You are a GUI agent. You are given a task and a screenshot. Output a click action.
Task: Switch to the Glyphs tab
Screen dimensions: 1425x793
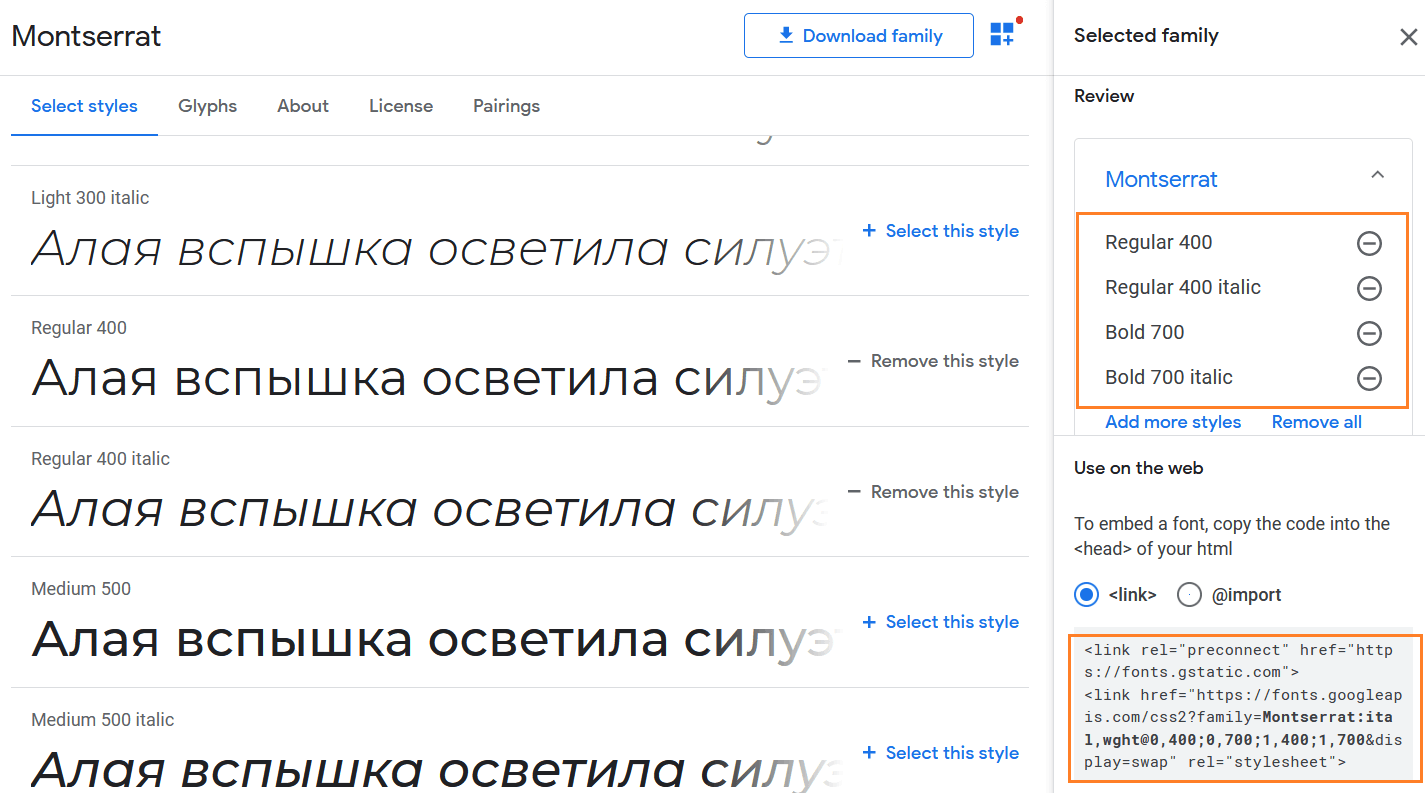pyautogui.click(x=207, y=106)
